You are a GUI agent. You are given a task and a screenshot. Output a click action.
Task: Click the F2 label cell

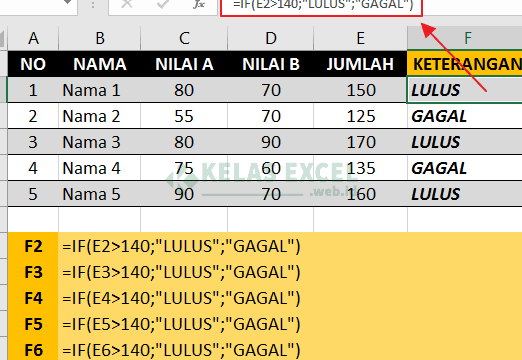click(x=33, y=246)
